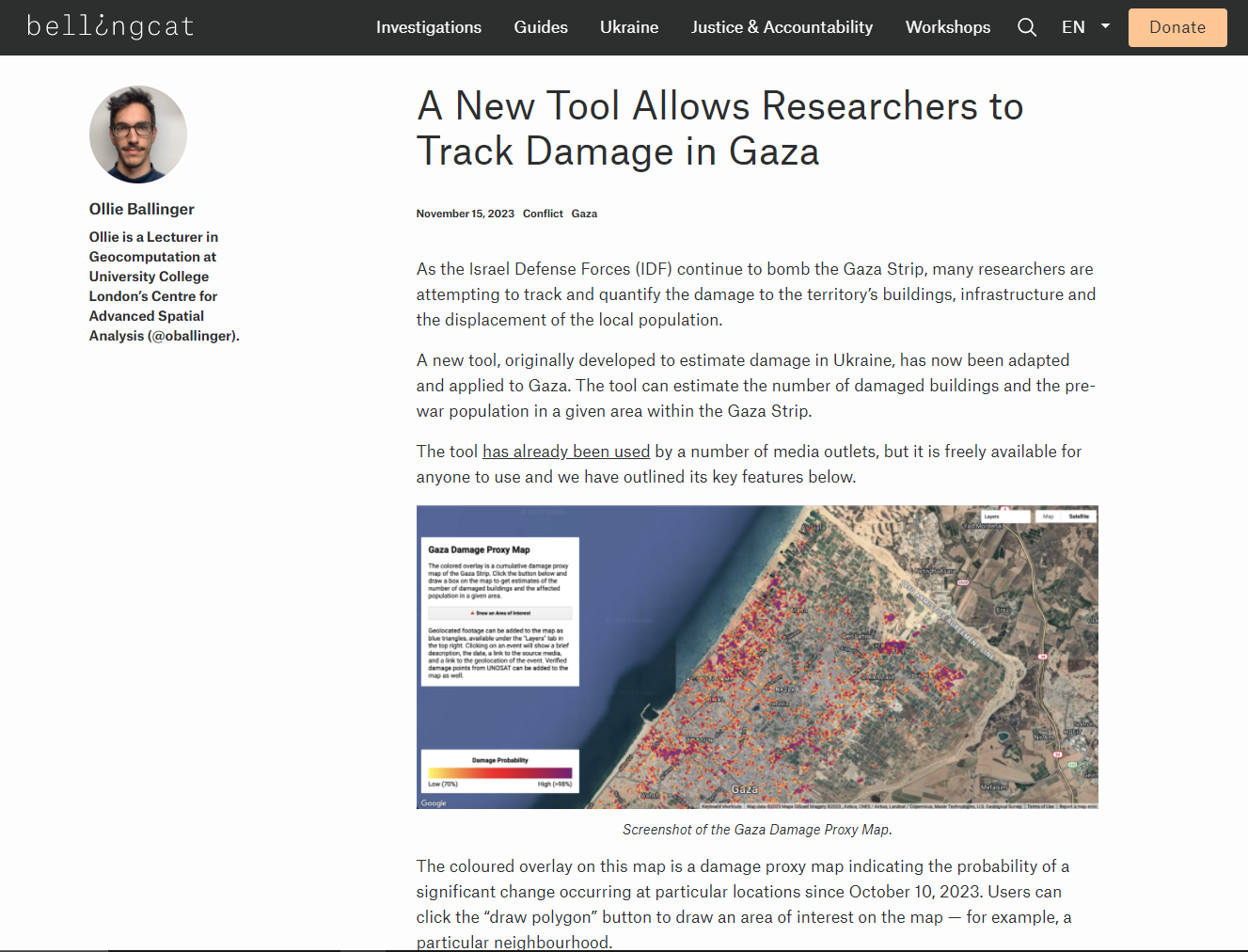
Task: Open the Ollie Ballinger author name link
Action: [142, 209]
